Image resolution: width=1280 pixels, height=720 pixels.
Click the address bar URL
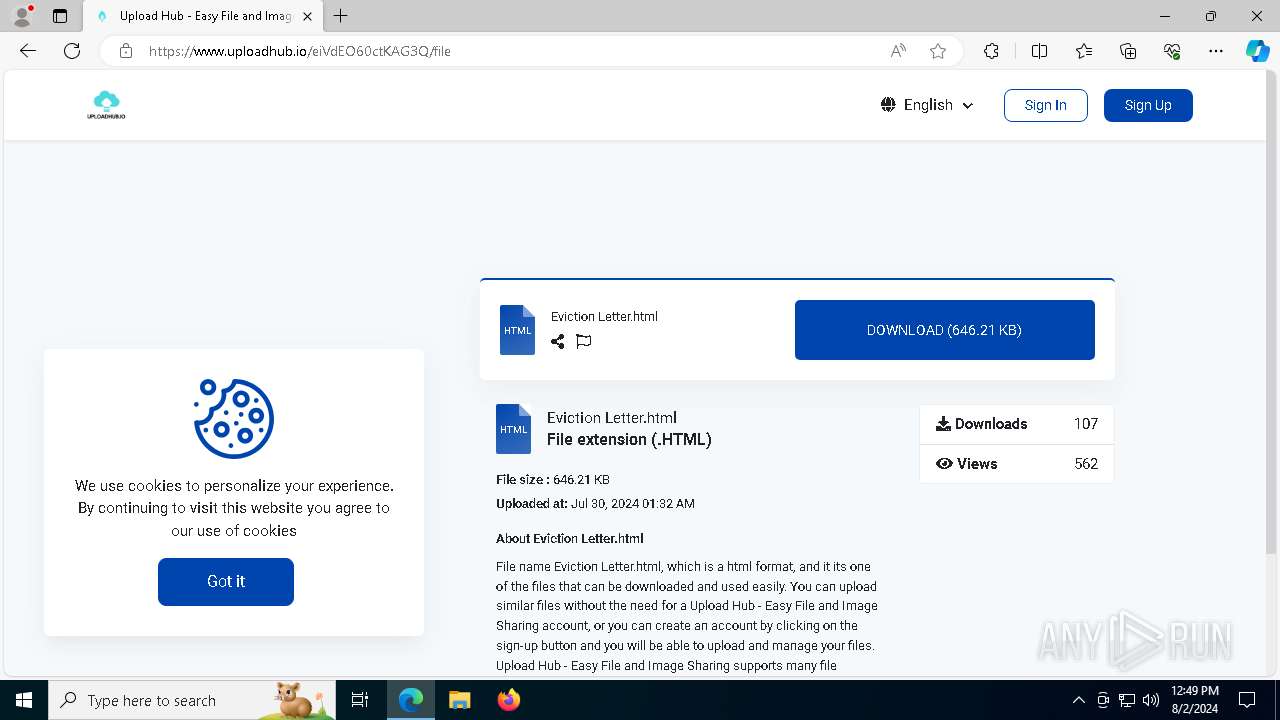(300, 51)
